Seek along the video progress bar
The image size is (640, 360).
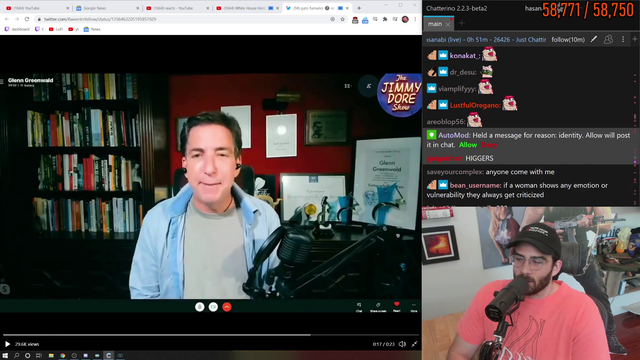point(210,335)
